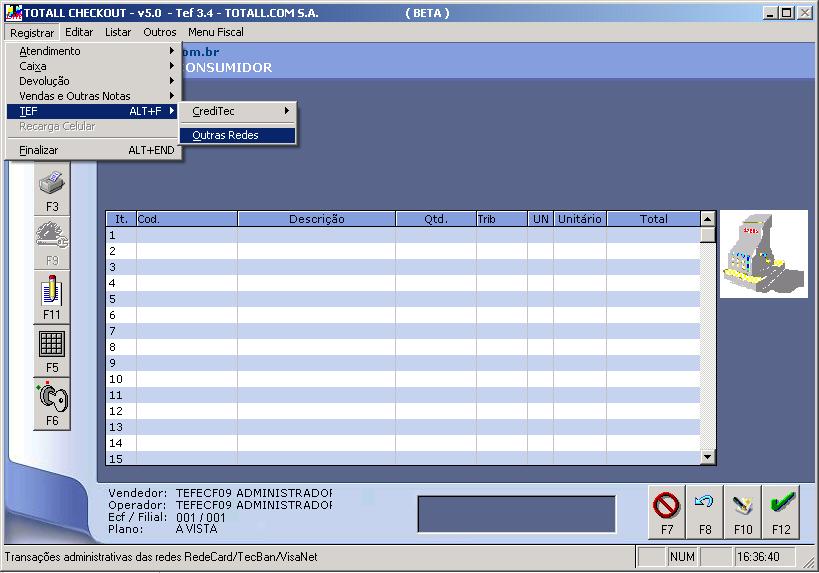Open the F11 notepad with pencil tool
This screenshot has height=573, width=819.
click(x=52, y=297)
